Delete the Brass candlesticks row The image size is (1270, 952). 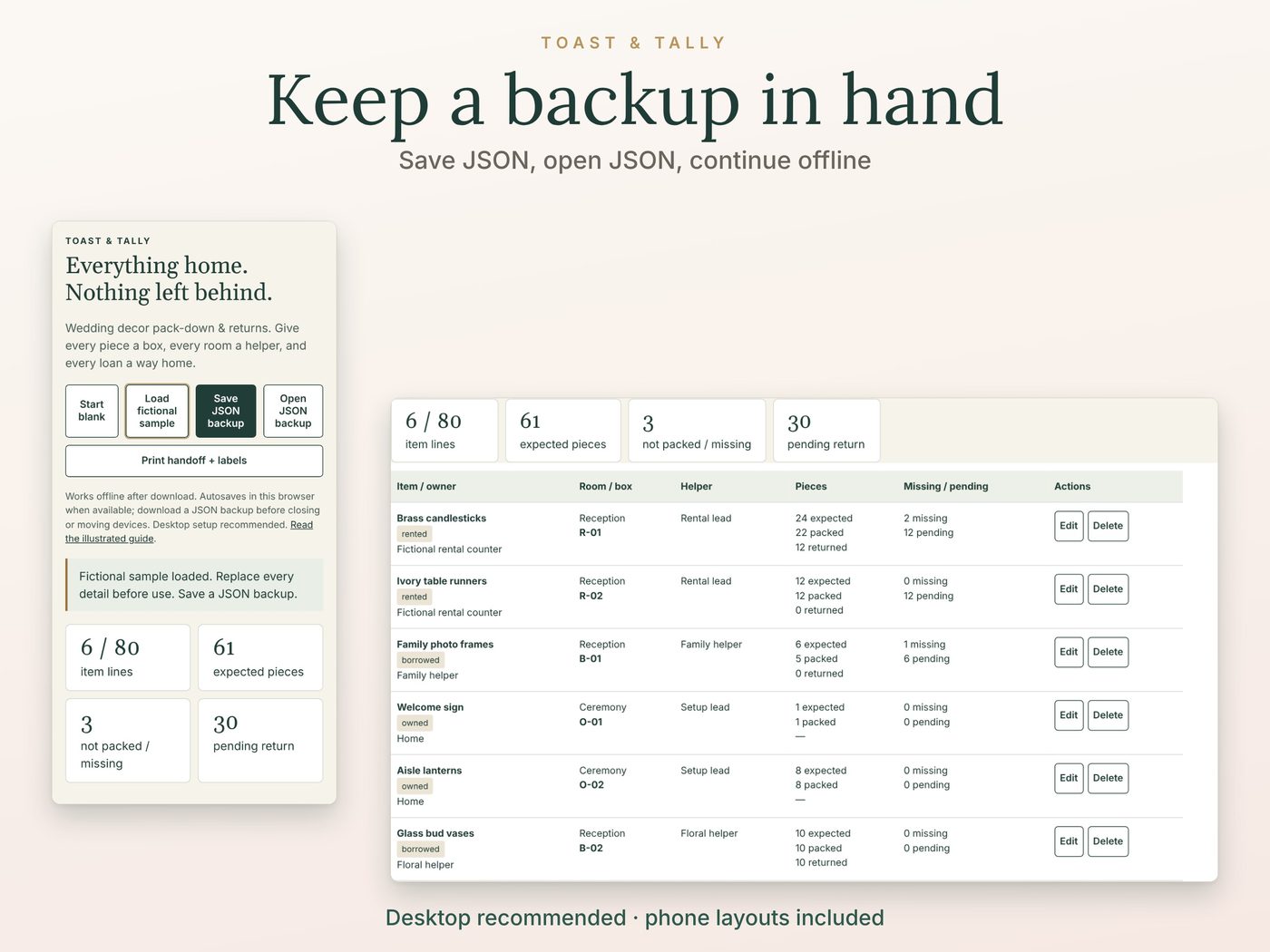1108,526
